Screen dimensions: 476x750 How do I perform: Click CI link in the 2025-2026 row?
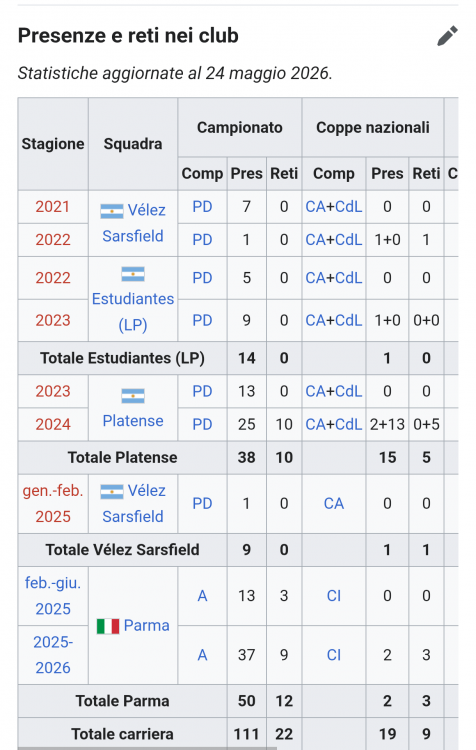[x=334, y=655]
